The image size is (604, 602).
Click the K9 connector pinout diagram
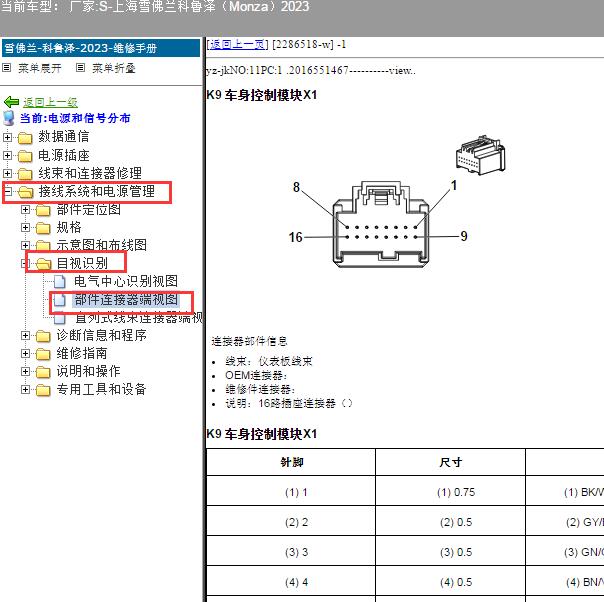380,224
